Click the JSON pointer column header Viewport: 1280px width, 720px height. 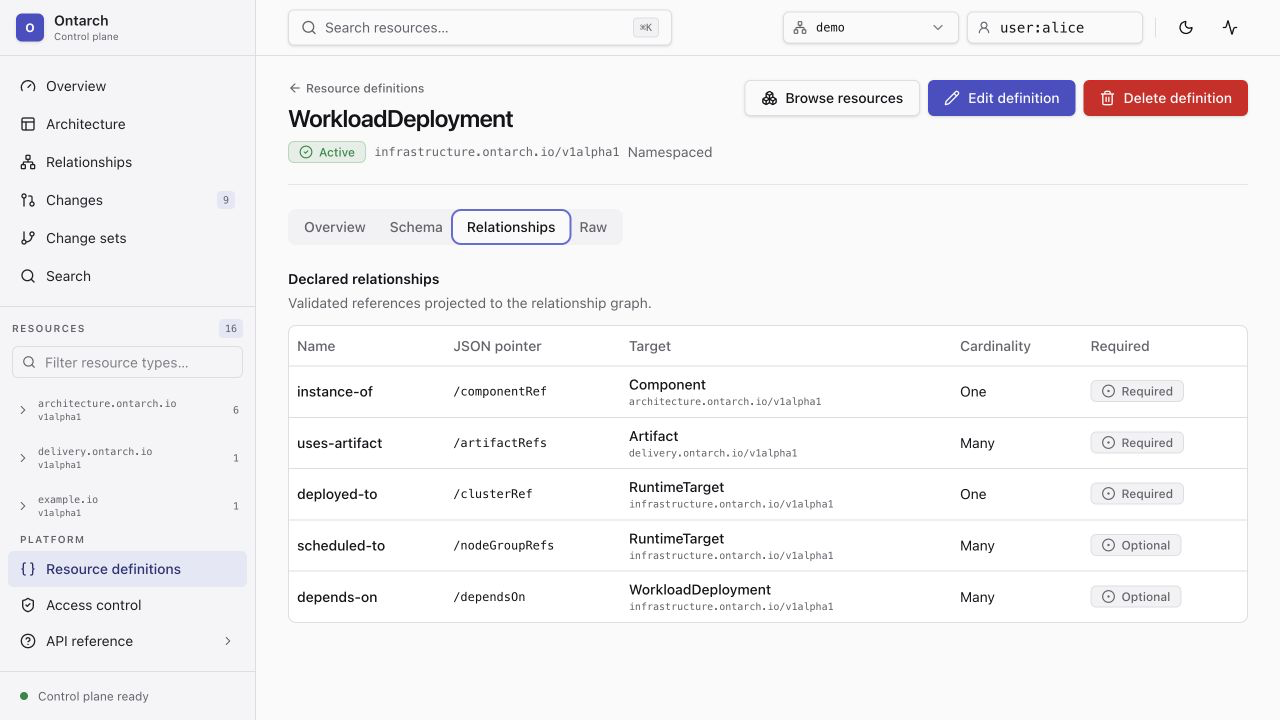[497, 346]
